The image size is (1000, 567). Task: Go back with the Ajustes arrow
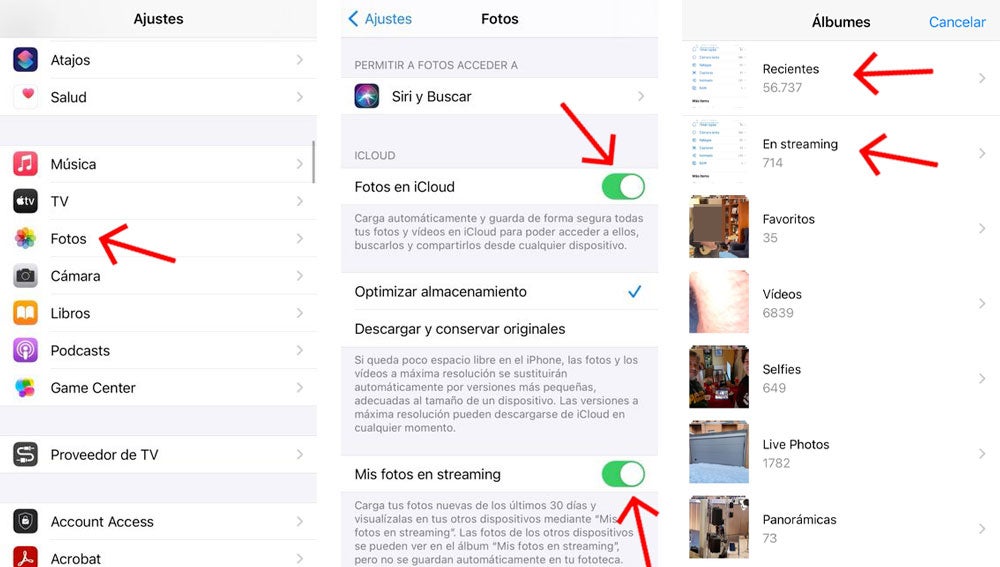[353, 18]
